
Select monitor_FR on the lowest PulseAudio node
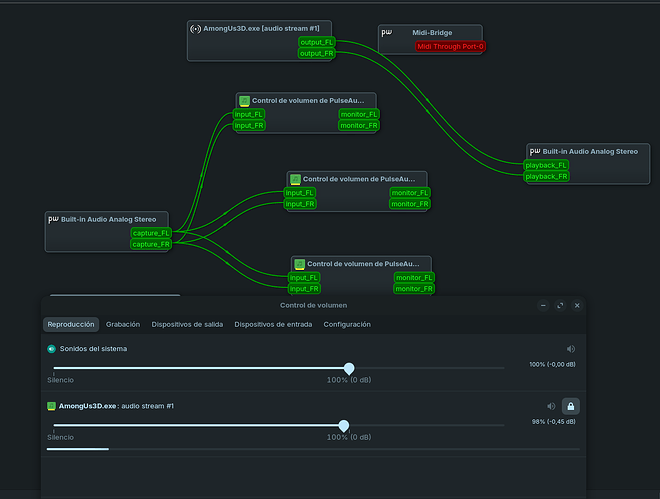414,289
